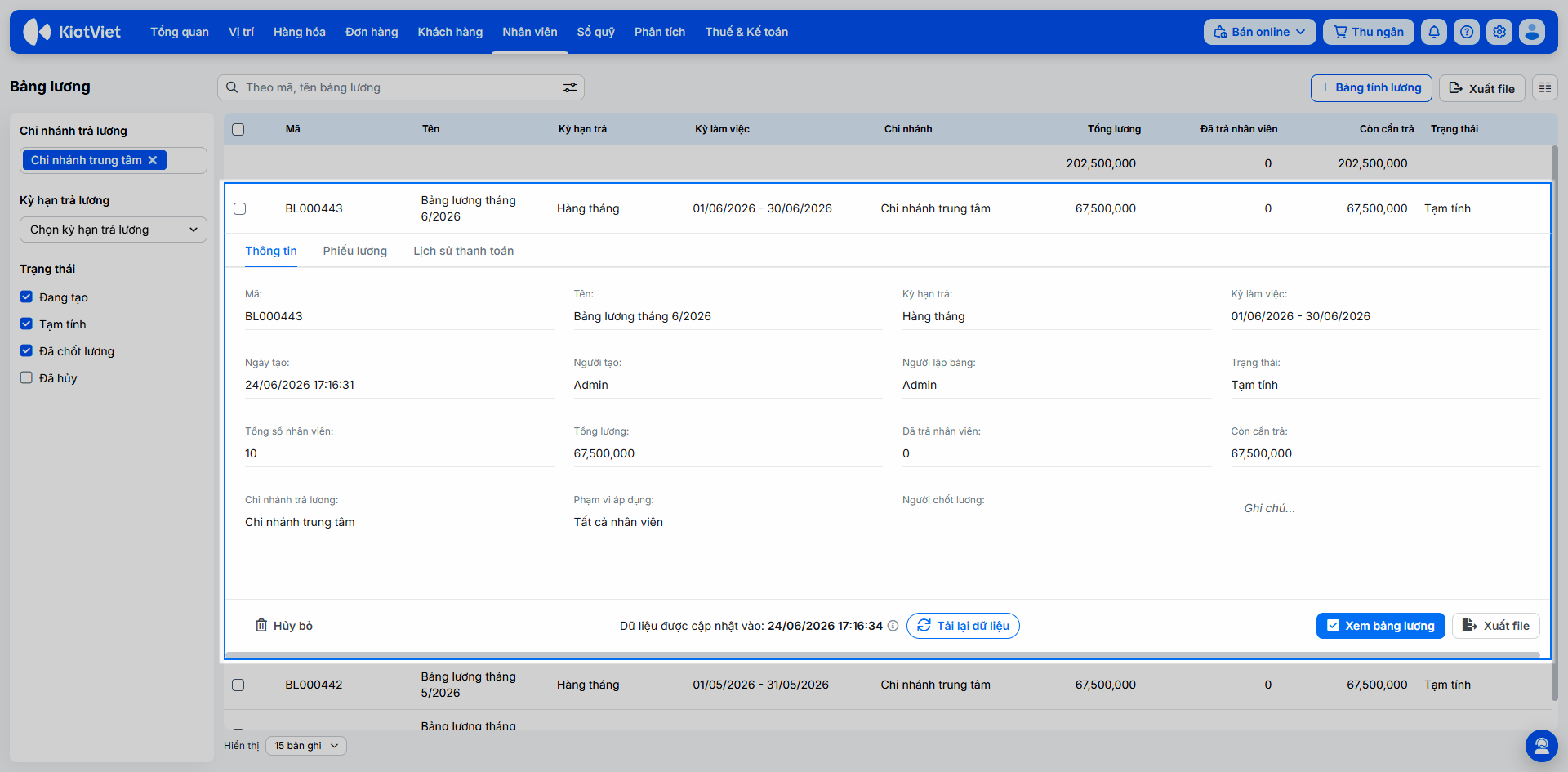The height and width of the screenshot is (772, 1568).
Task: Click the Tải lại dữ liệu button
Action: [x=963, y=626]
